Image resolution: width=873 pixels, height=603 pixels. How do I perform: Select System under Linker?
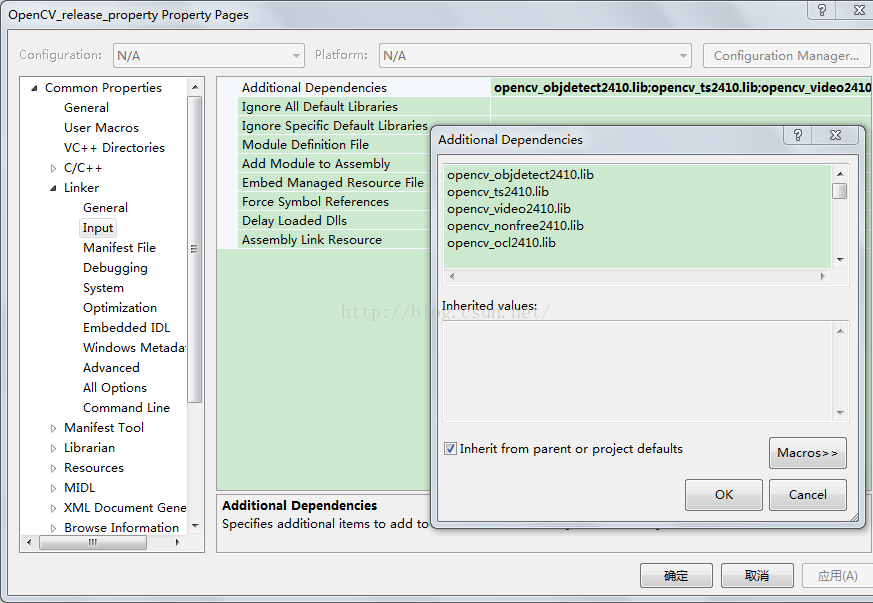(104, 288)
